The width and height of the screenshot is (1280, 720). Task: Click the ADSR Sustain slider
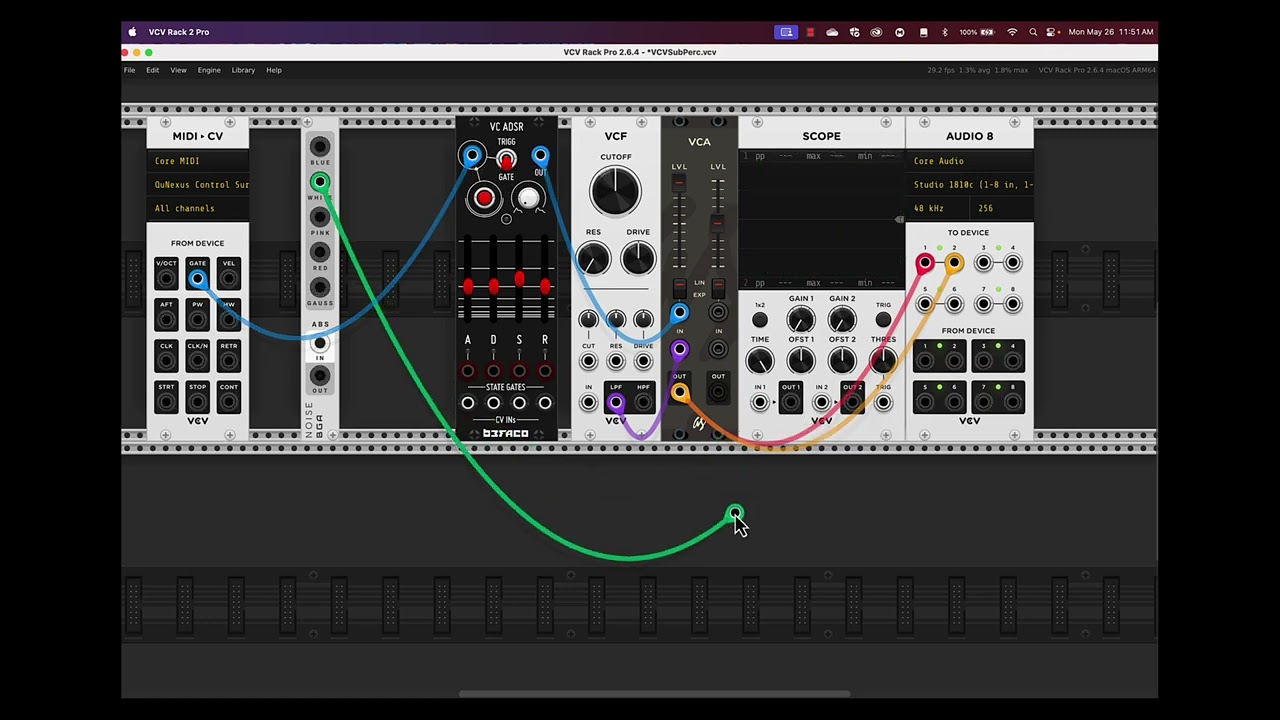(519, 280)
